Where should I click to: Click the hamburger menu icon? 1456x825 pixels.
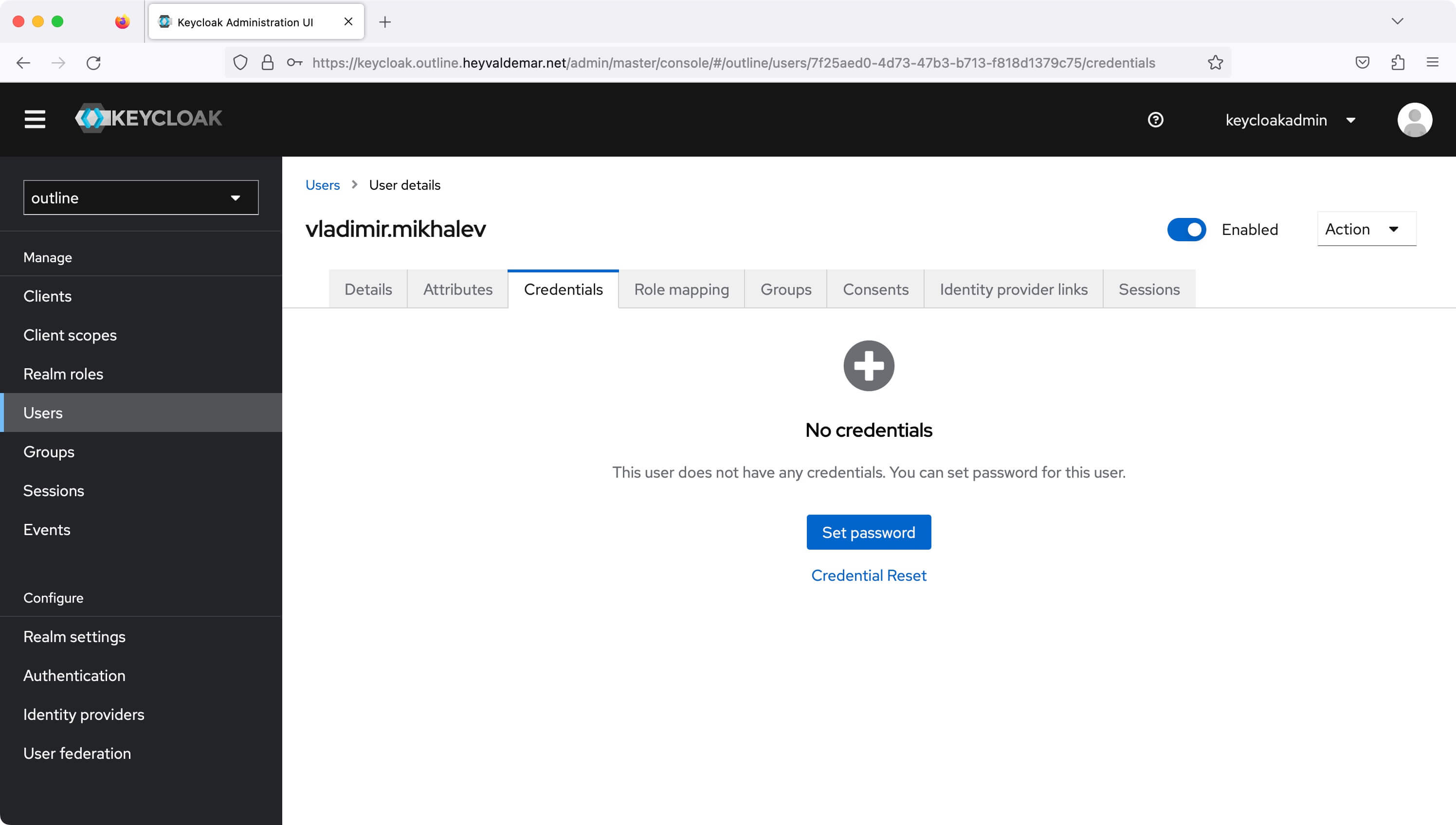[x=34, y=119]
